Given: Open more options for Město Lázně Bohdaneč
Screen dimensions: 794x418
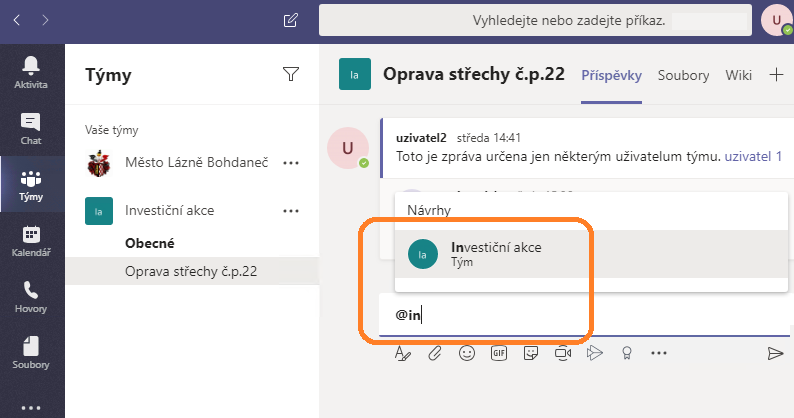Looking at the screenshot, I should point(291,163).
